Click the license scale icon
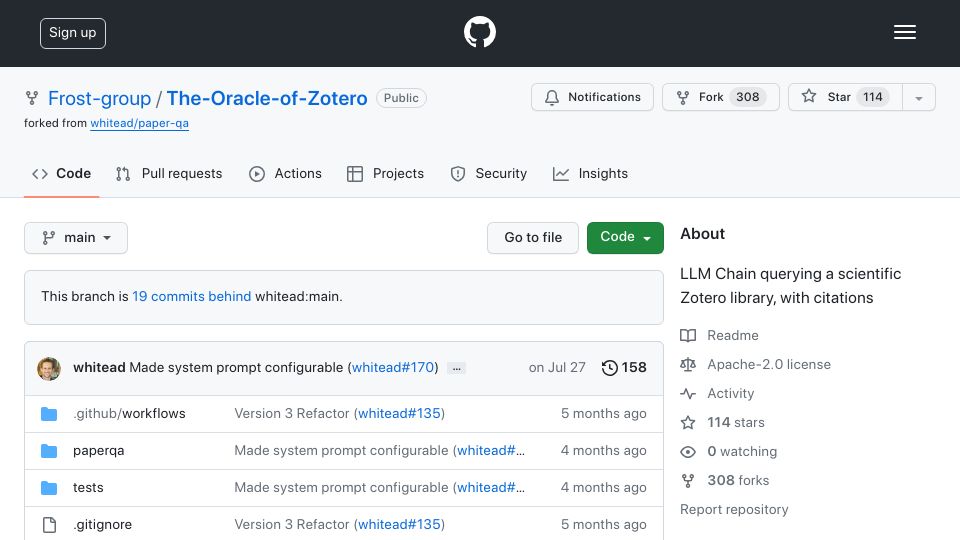Screen dimensions: 960x540 pyautogui.click(x=688, y=365)
